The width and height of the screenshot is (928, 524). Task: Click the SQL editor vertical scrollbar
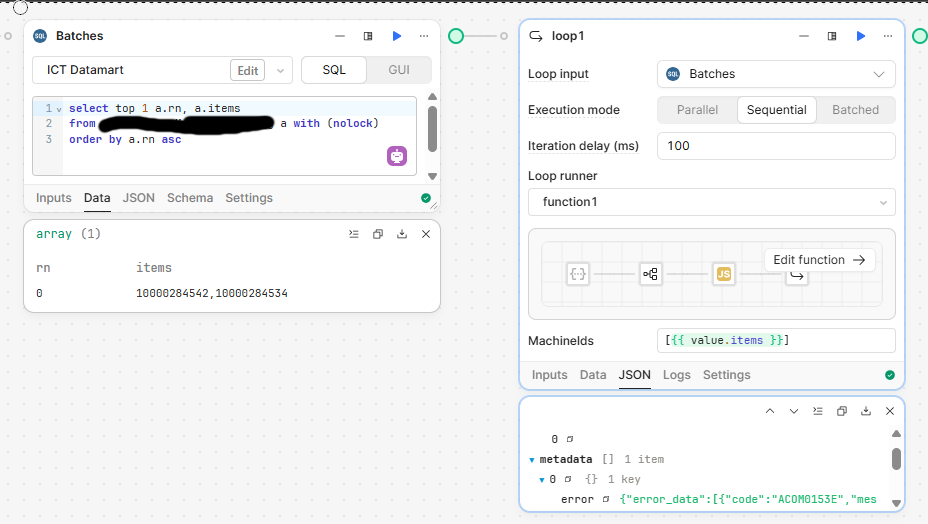(432, 130)
